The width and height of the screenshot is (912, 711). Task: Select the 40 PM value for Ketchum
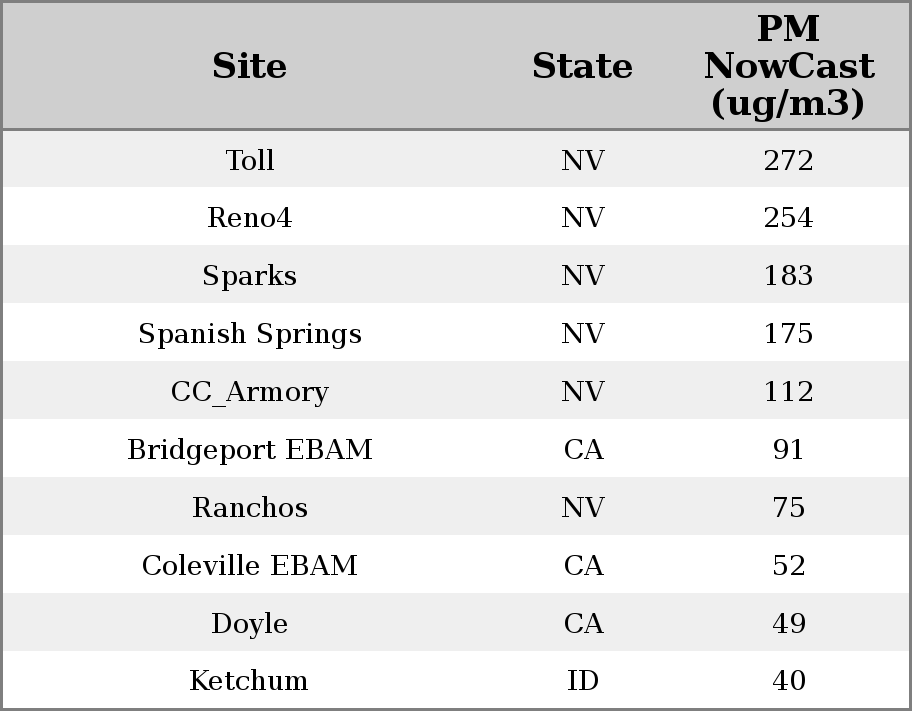click(x=788, y=681)
